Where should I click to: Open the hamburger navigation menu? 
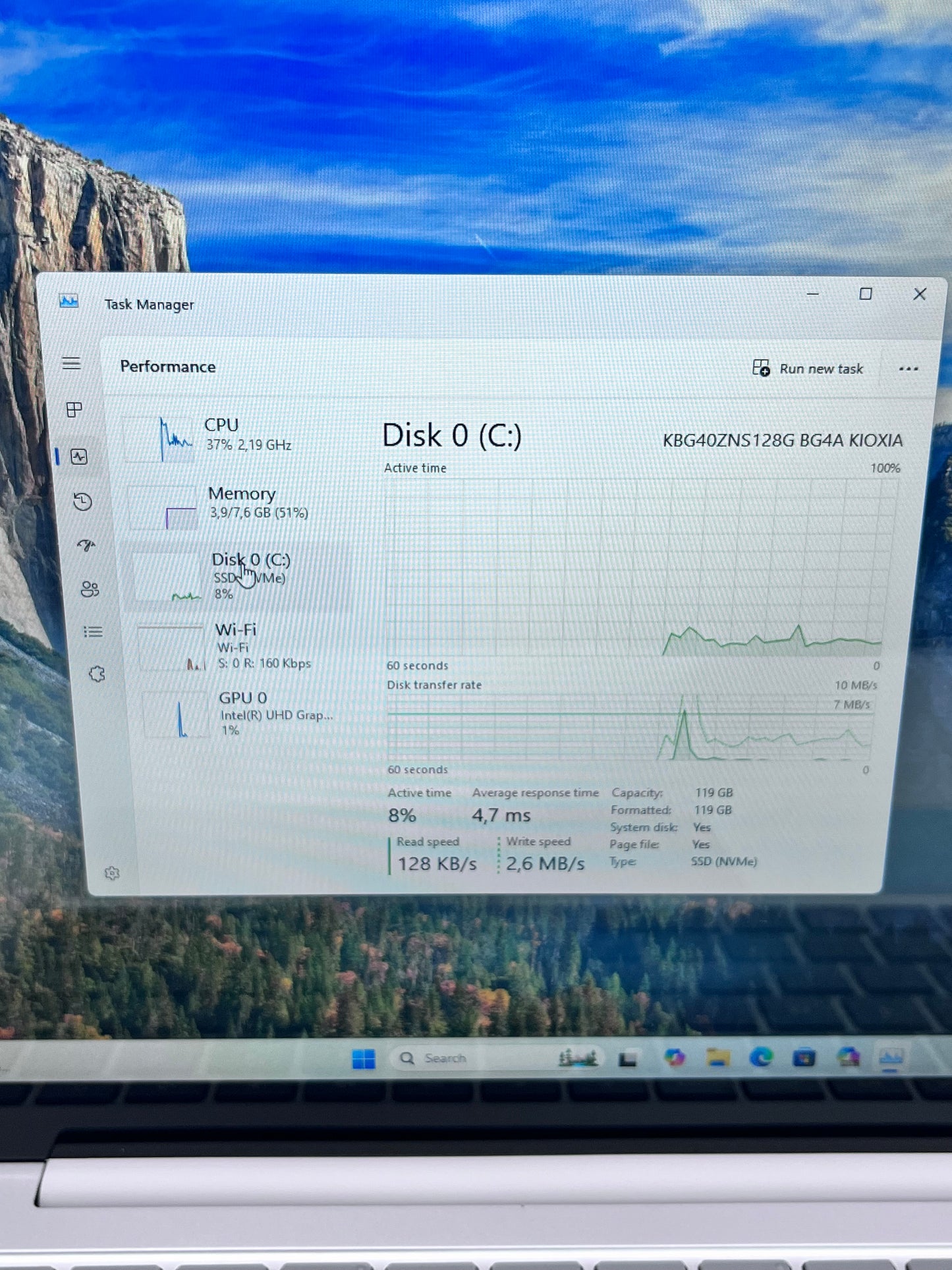click(71, 363)
